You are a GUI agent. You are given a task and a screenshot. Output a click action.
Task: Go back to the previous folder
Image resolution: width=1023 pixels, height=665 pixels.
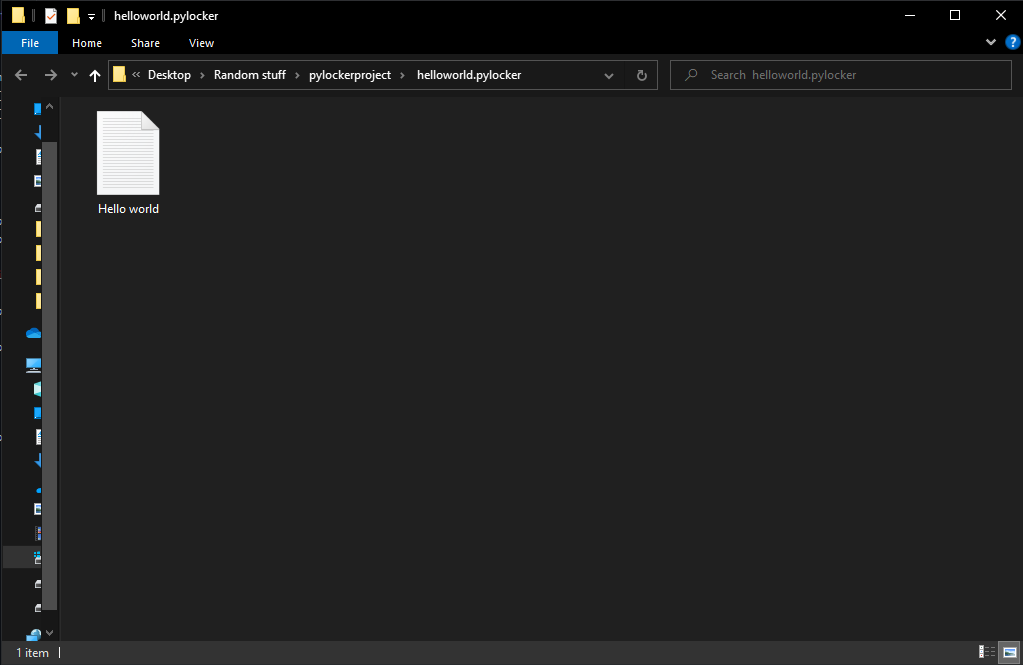click(x=21, y=75)
